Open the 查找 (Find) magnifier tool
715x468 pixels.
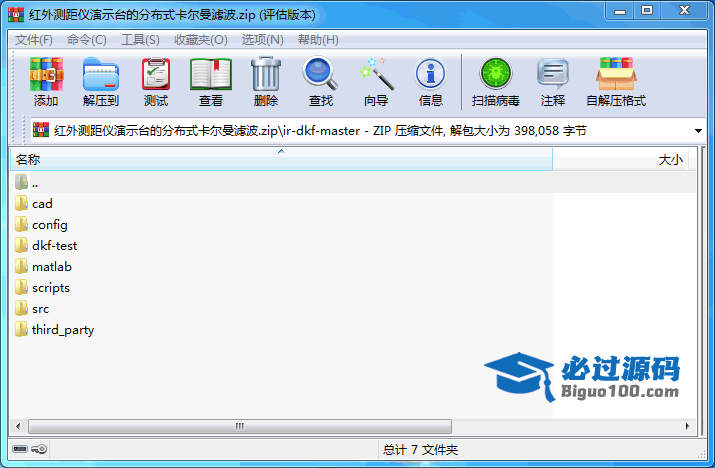(321, 73)
